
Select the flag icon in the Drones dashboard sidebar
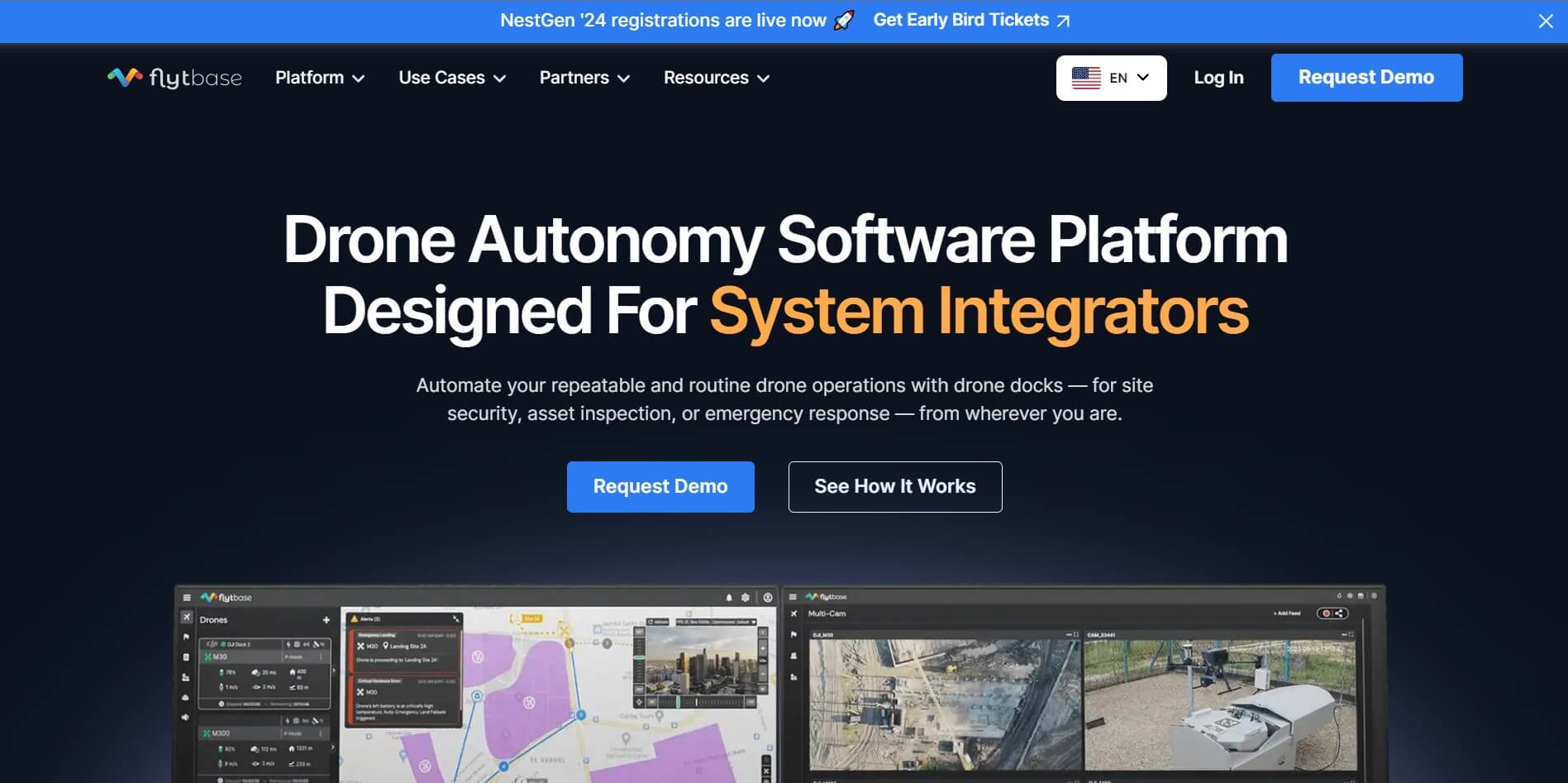pos(186,637)
